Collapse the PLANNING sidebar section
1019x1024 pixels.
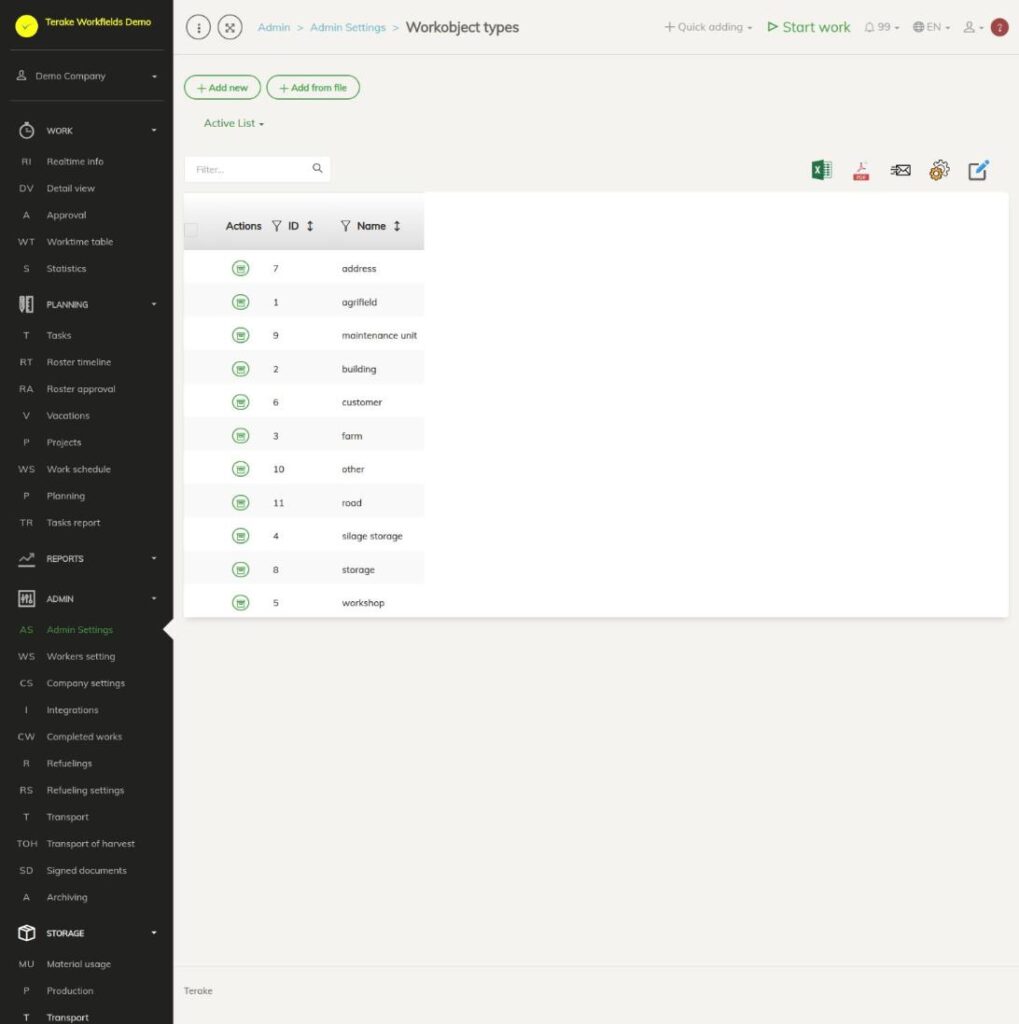click(86, 304)
